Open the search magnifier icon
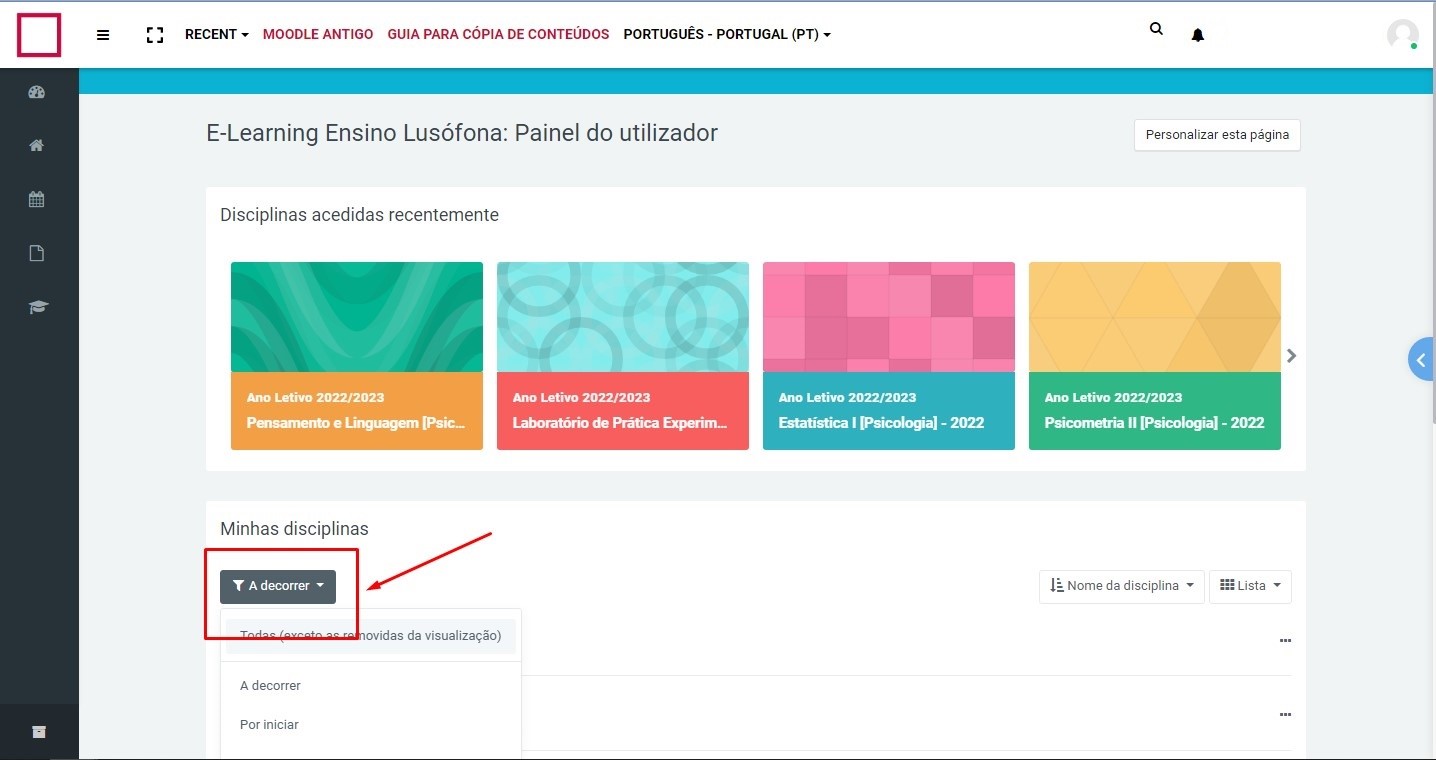 coord(1156,30)
